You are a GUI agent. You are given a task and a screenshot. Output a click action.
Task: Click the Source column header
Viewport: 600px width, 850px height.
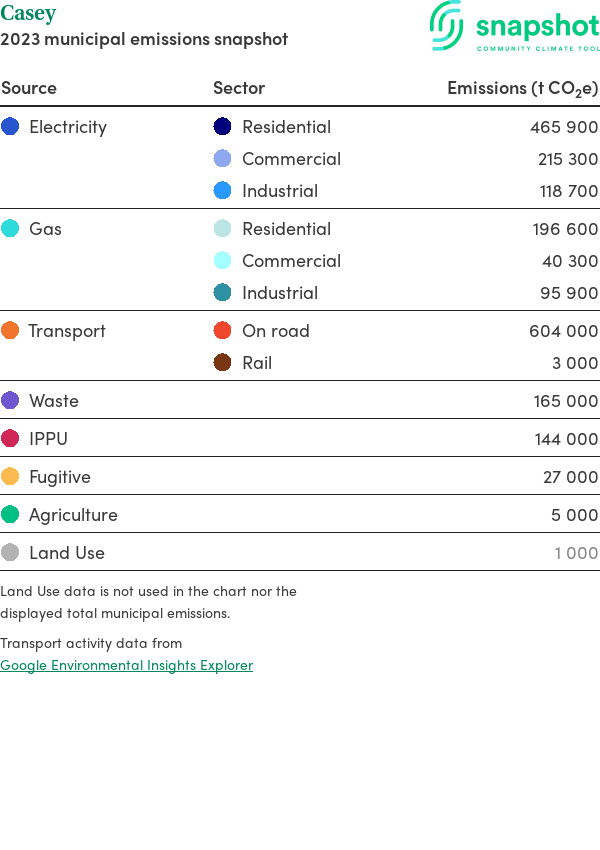pyautogui.click(x=29, y=88)
